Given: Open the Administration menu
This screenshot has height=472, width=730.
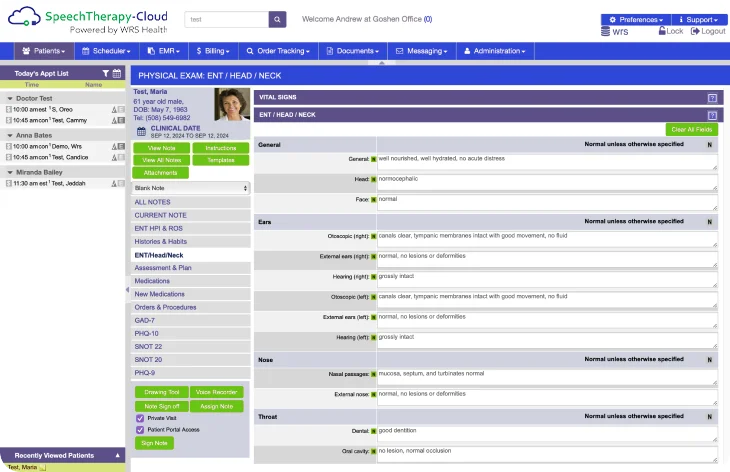Looking at the screenshot, I should pyautogui.click(x=495, y=51).
